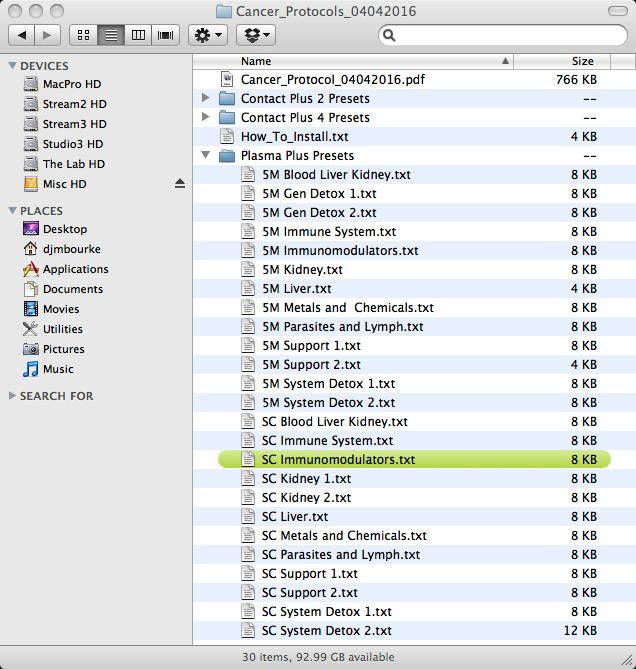
Task: Open the Movies sidebar icon
Action: pos(31,309)
